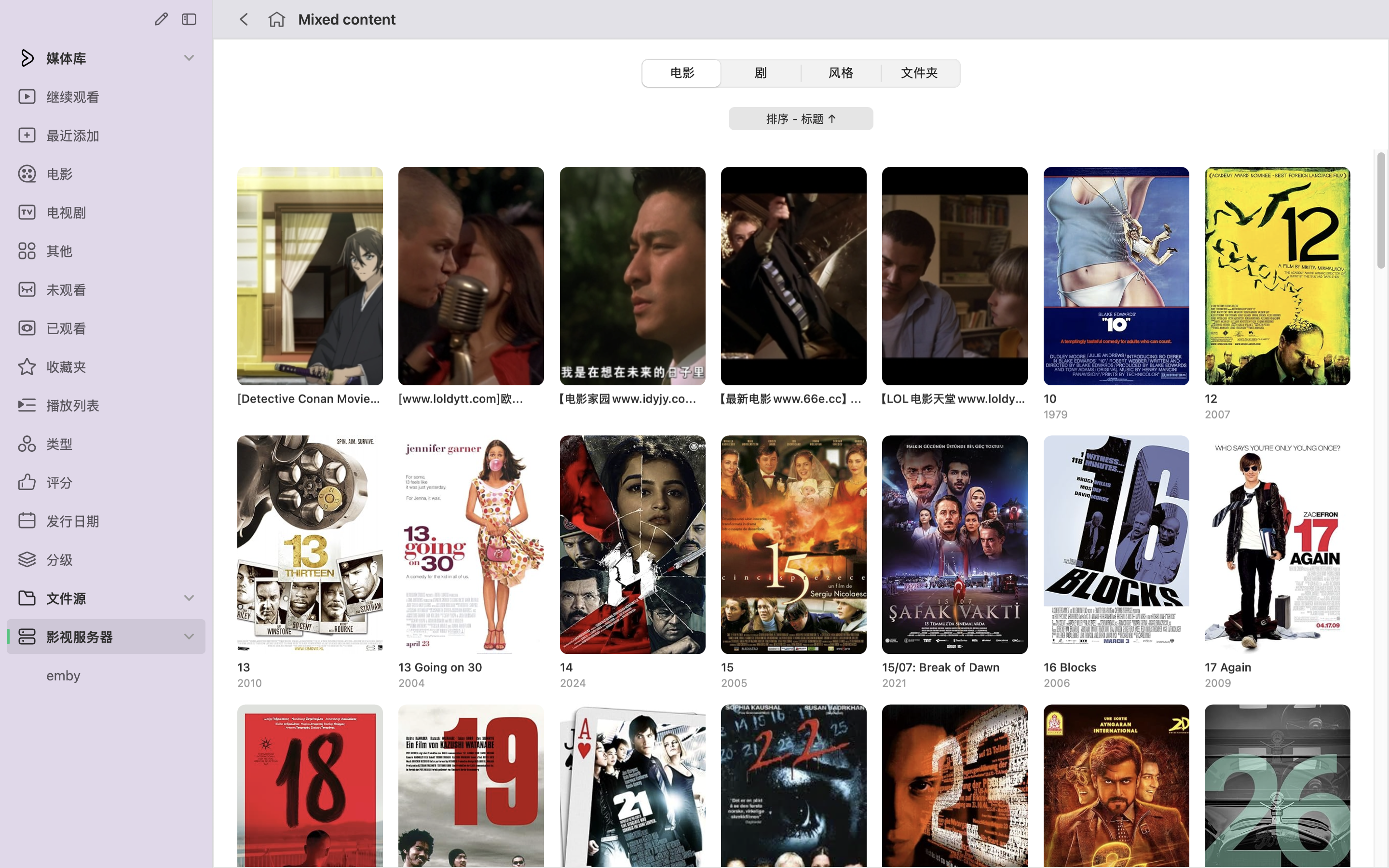Open the "13" 2010 movie poster
Screen dimensions: 1389x868
point(310,545)
